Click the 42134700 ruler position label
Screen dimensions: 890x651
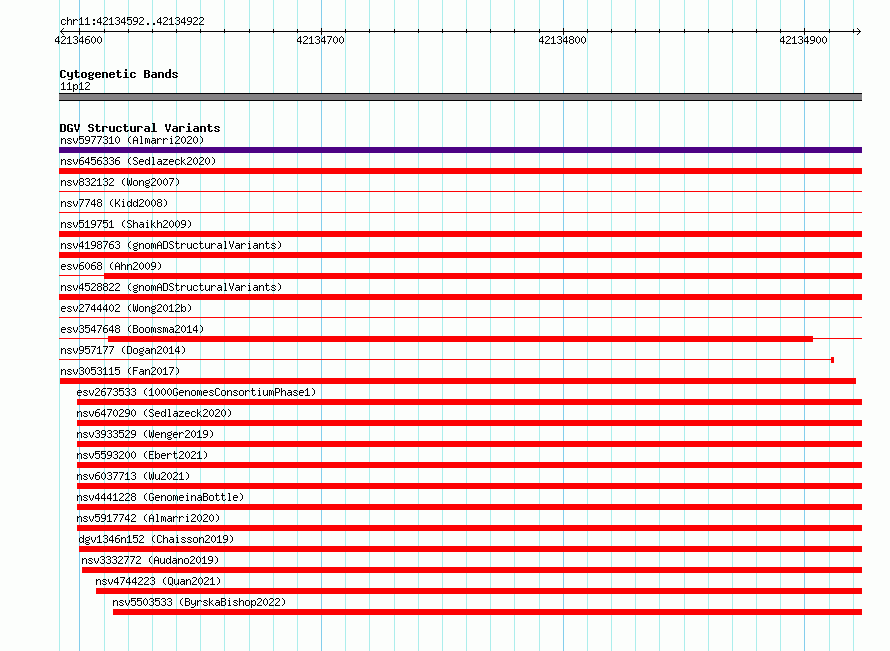pos(320,40)
